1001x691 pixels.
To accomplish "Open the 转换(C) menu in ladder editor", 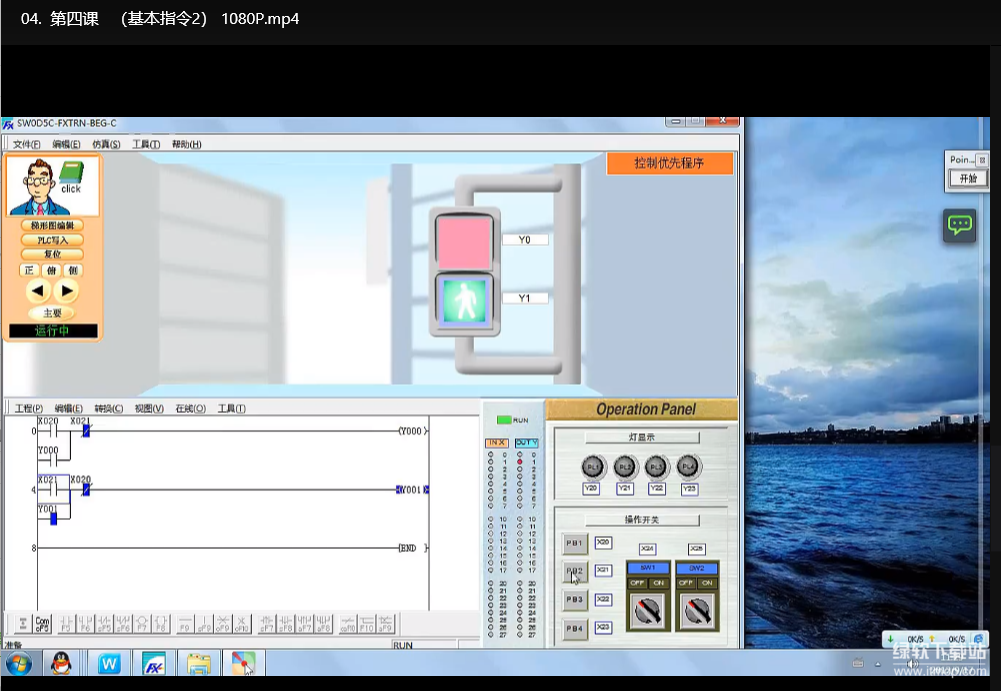I will coord(108,408).
